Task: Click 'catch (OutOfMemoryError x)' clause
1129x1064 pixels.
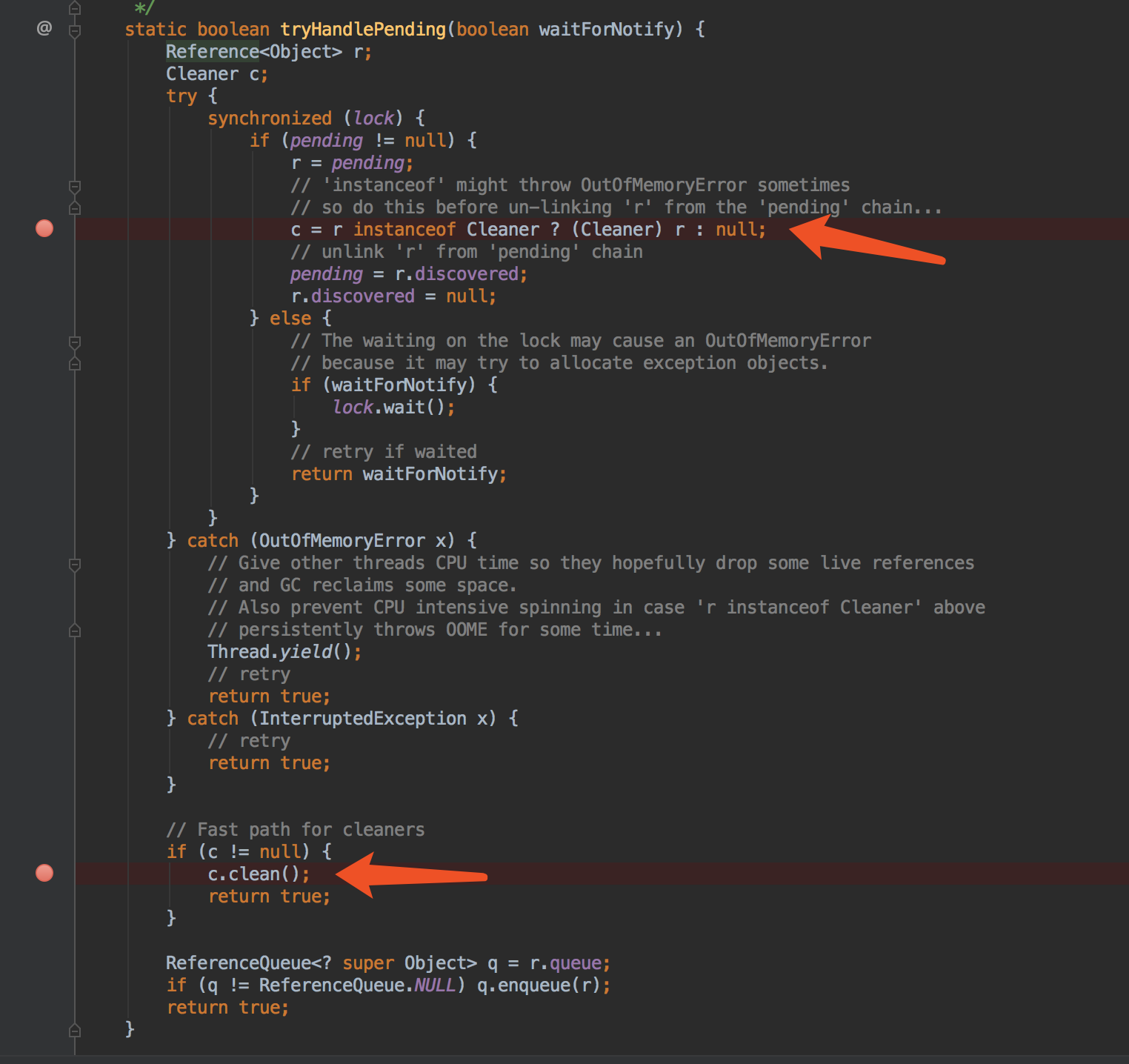Action: point(321,541)
